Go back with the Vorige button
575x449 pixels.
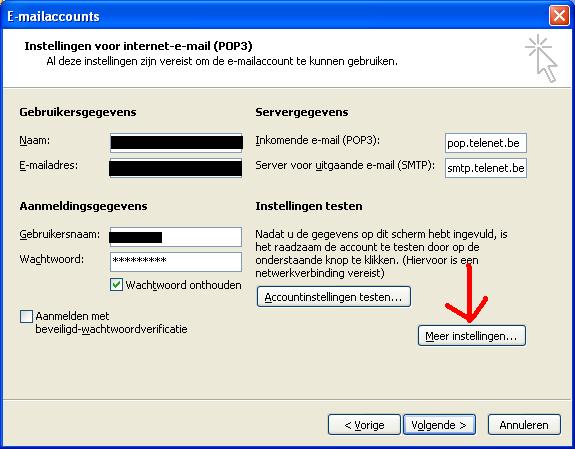click(364, 425)
